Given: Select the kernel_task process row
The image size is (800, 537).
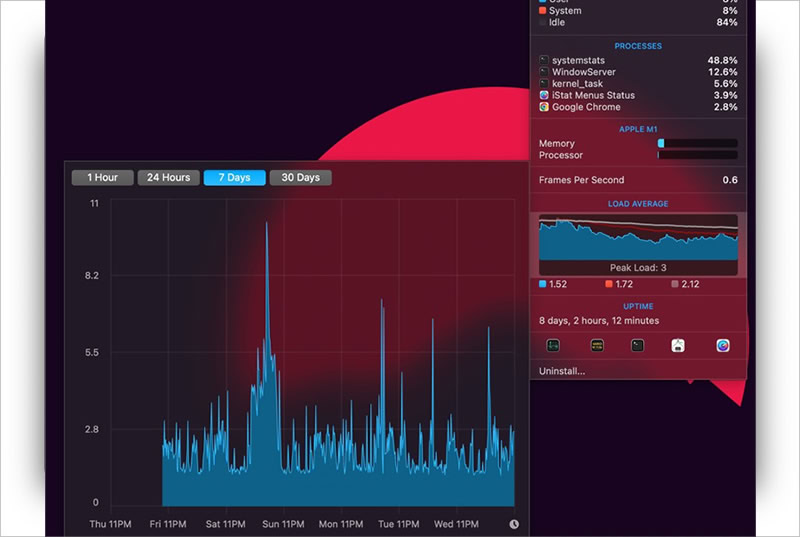Looking at the screenshot, I should (638, 84).
